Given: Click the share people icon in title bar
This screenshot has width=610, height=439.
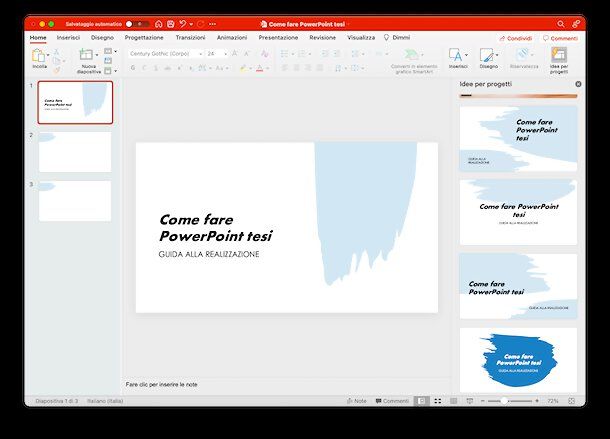Looking at the screenshot, I should [x=576, y=24].
